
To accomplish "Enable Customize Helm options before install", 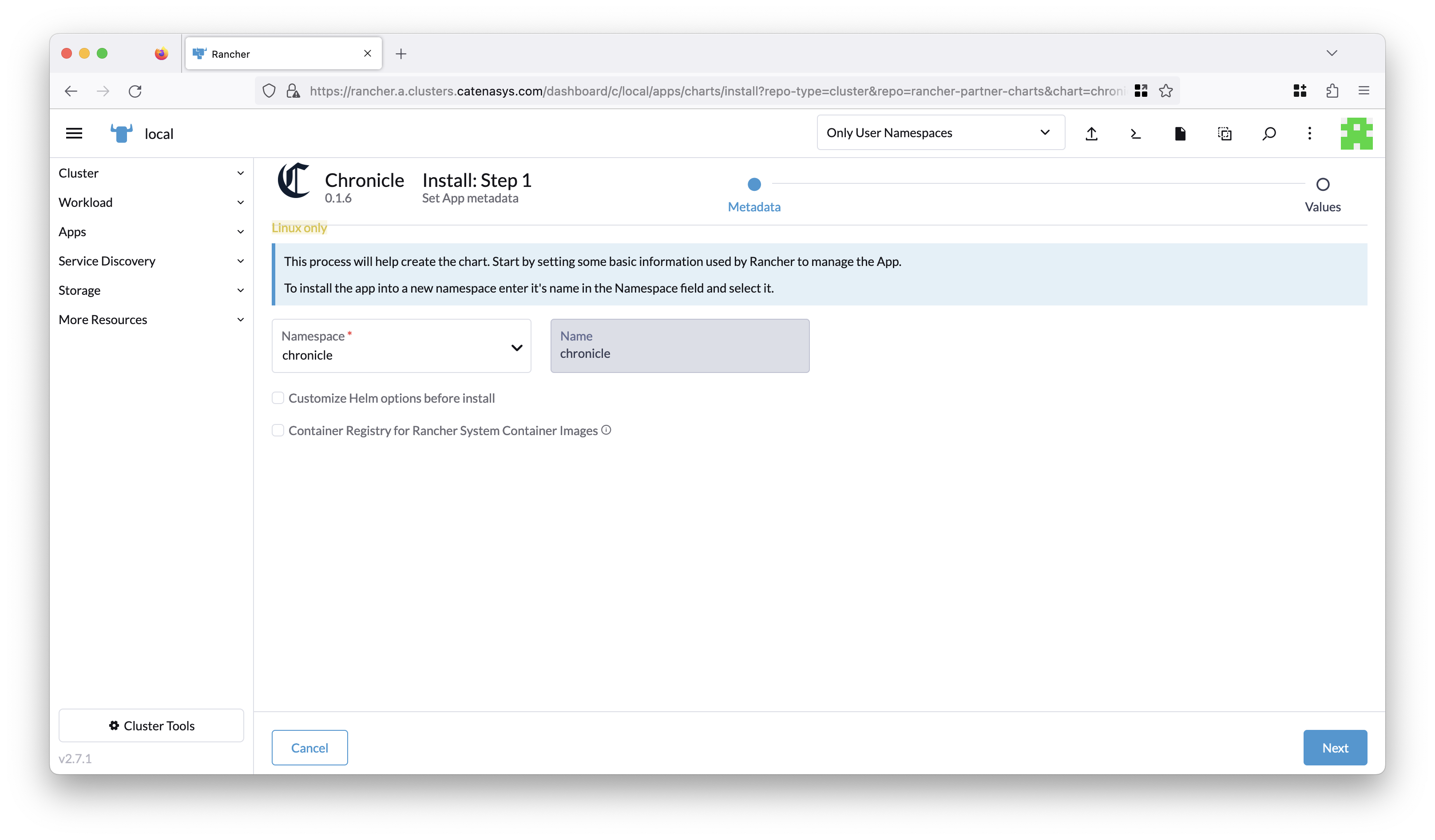I will (x=278, y=397).
